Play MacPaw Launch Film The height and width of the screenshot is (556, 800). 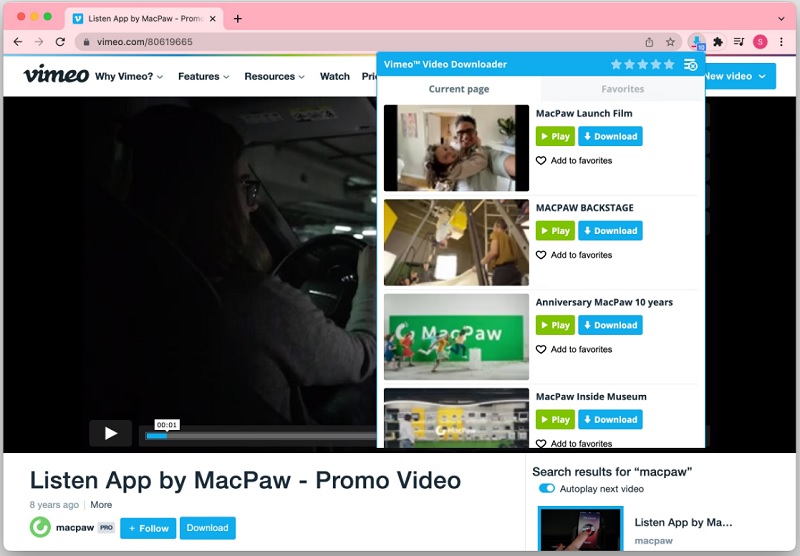coord(555,136)
